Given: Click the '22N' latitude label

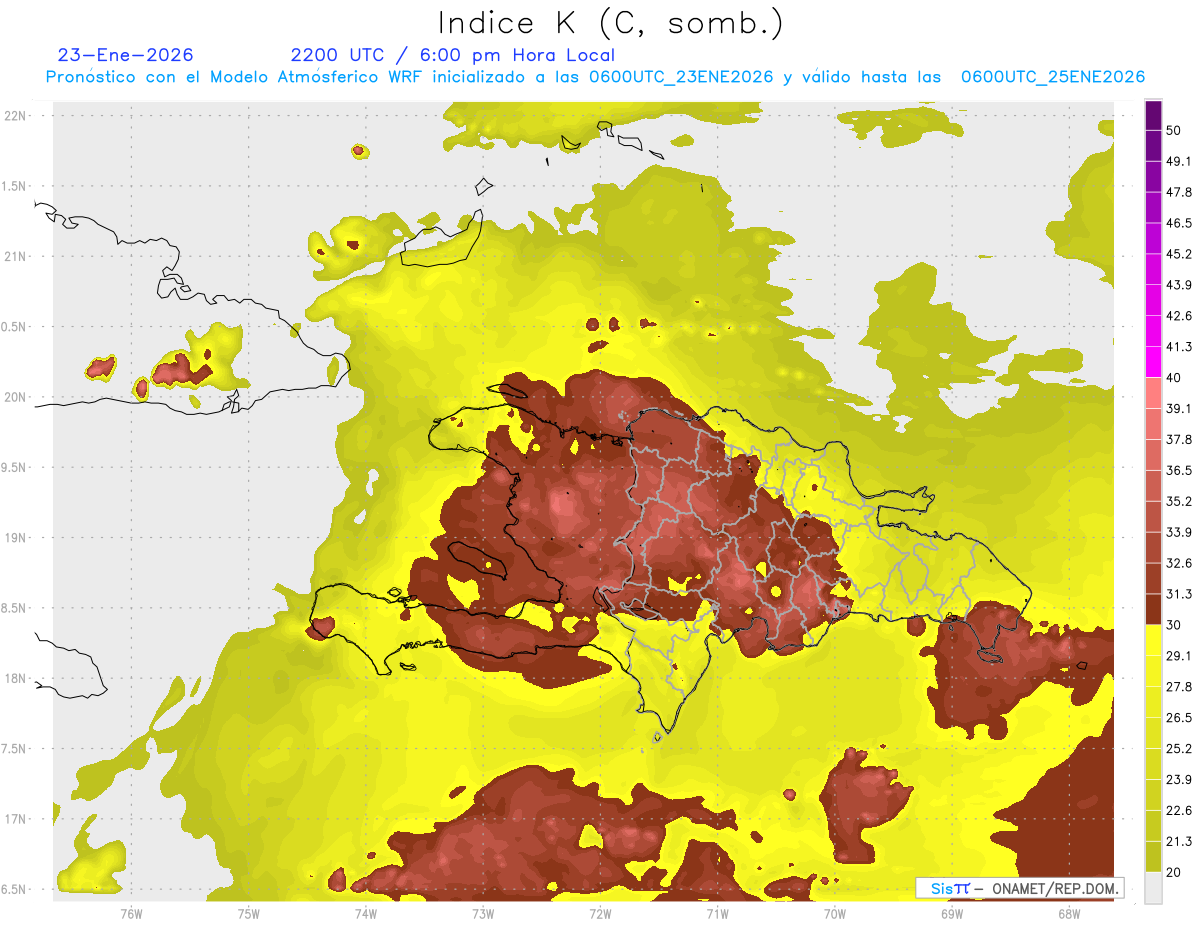Looking at the screenshot, I should (16, 115).
